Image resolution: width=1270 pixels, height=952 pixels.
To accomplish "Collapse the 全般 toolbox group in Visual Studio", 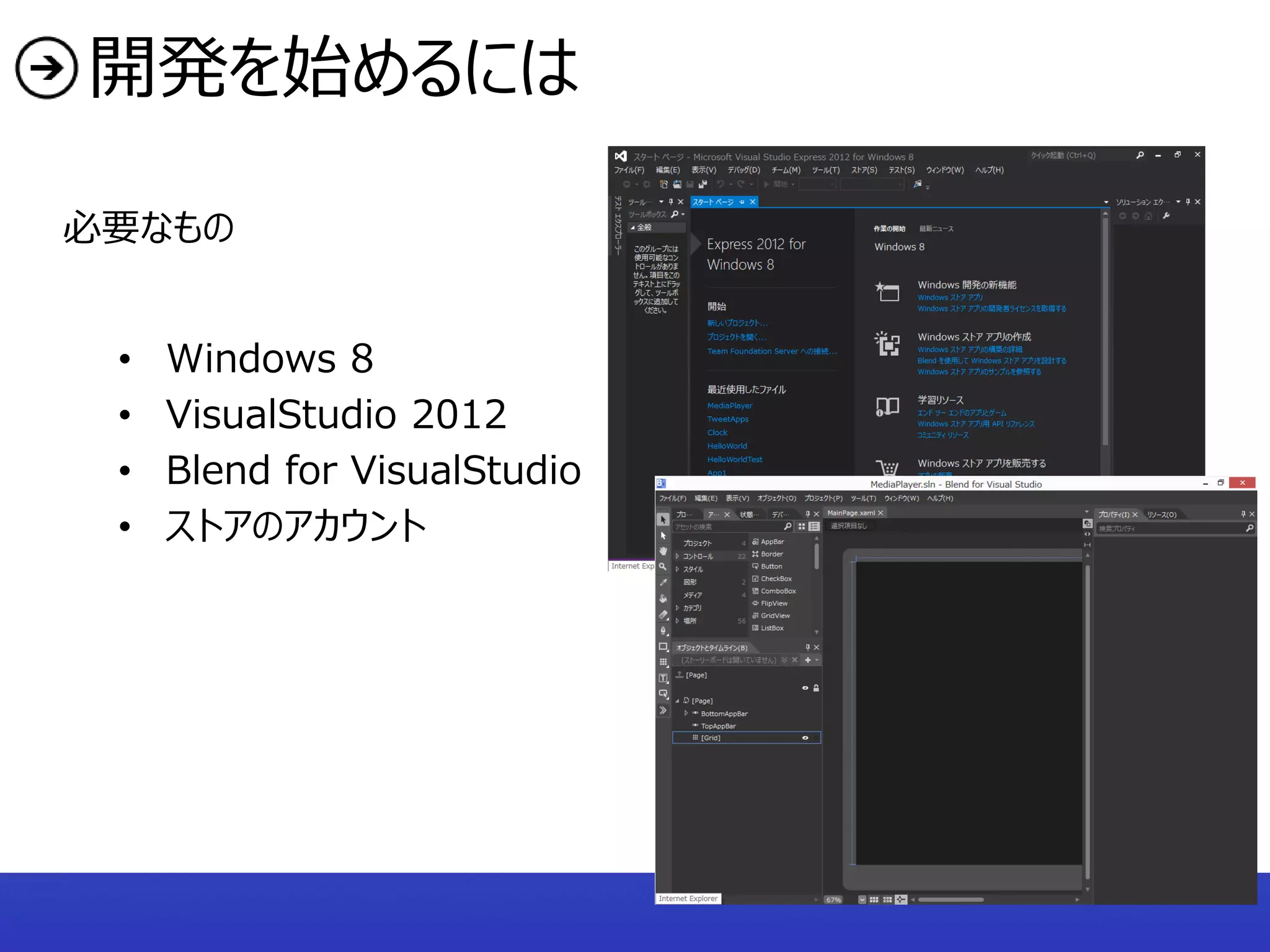I will (x=633, y=227).
